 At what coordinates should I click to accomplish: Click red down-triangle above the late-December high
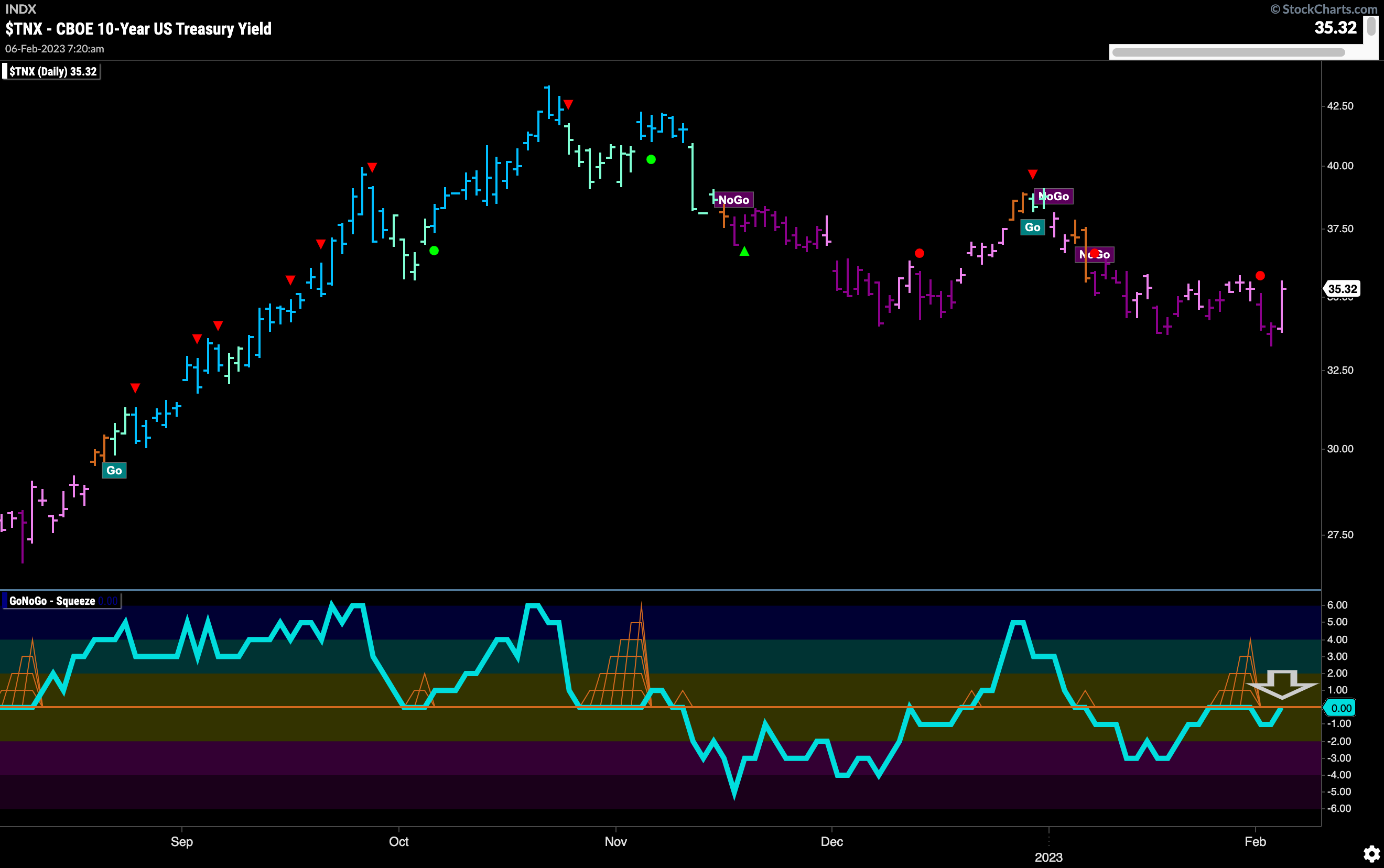[1033, 174]
